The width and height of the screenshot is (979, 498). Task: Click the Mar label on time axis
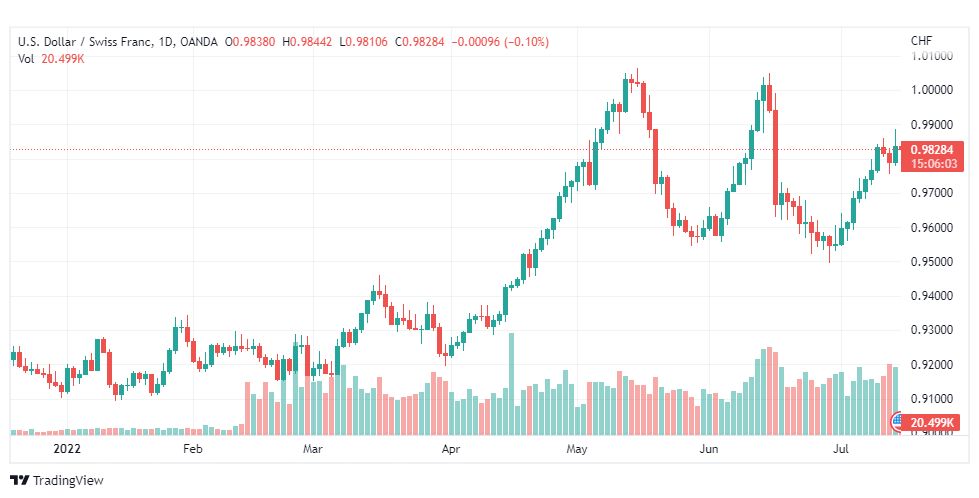coord(312,449)
